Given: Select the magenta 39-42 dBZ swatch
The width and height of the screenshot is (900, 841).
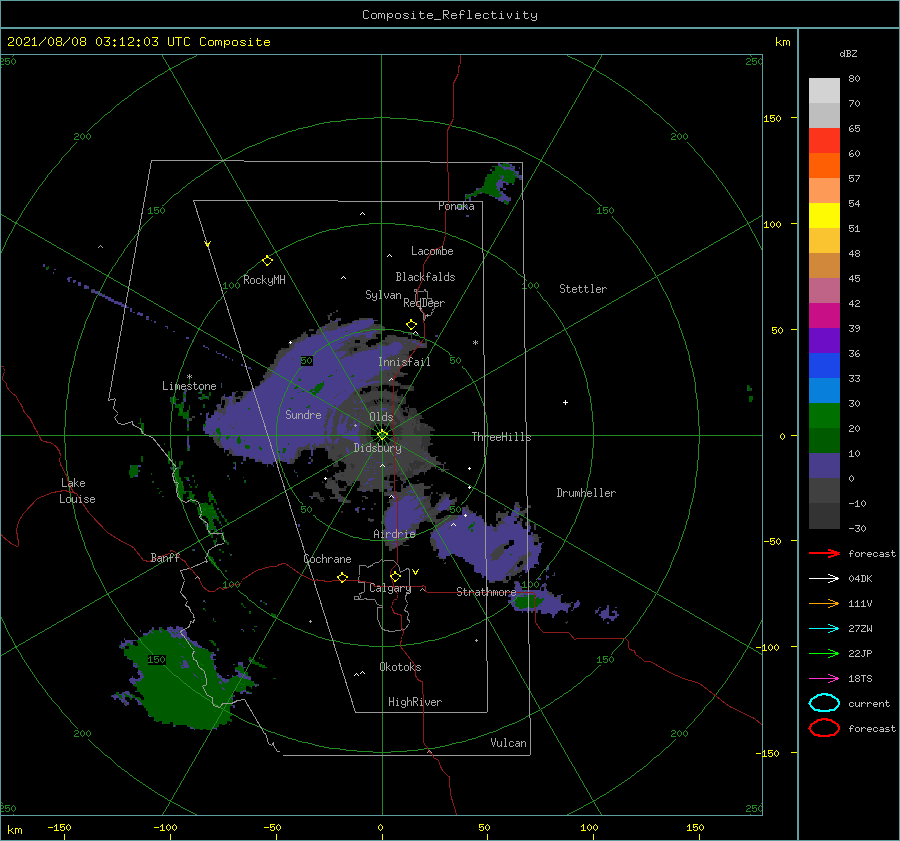Looking at the screenshot, I should point(824,316).
